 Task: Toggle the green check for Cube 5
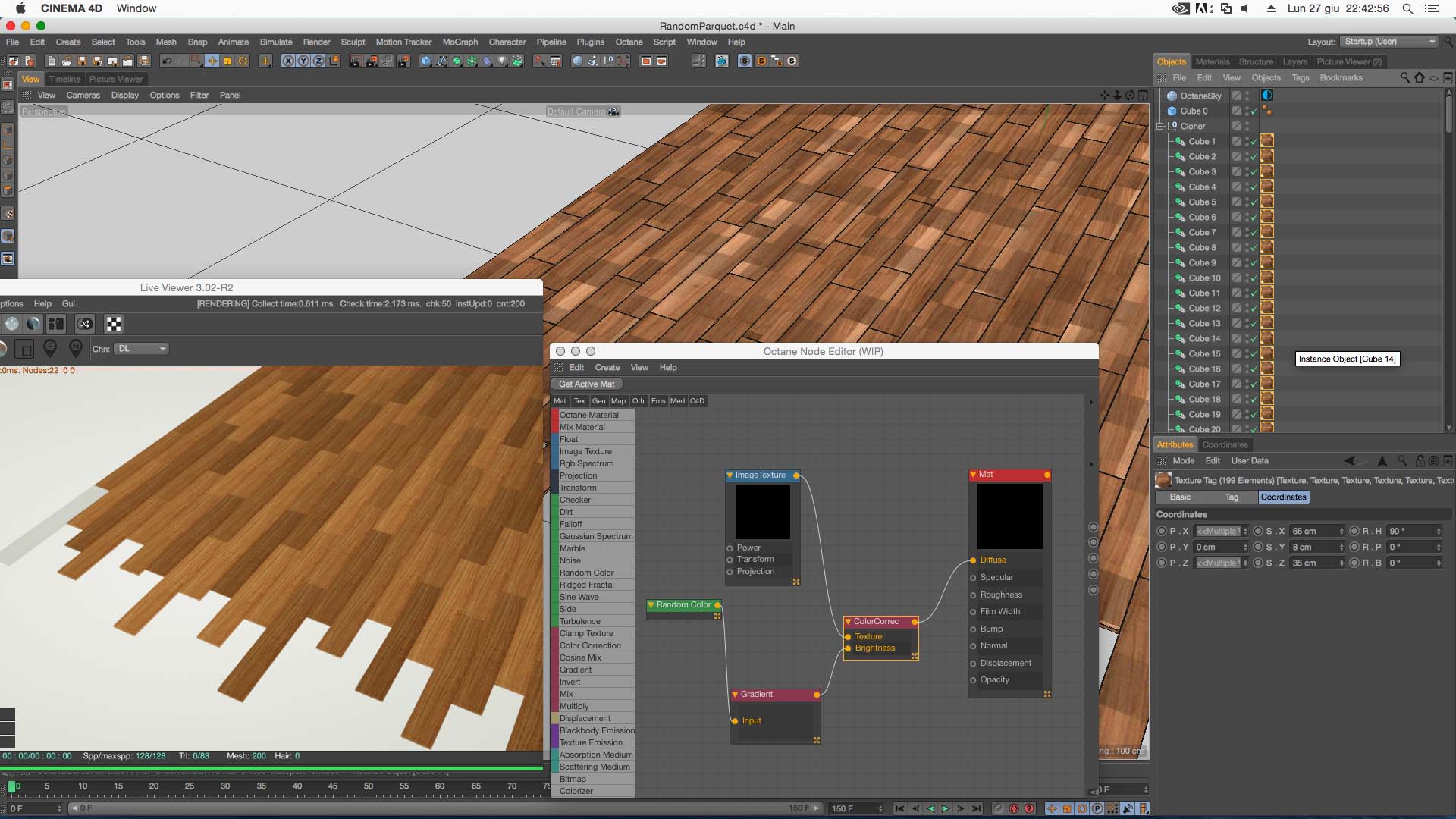click(x=1254, y=202)
